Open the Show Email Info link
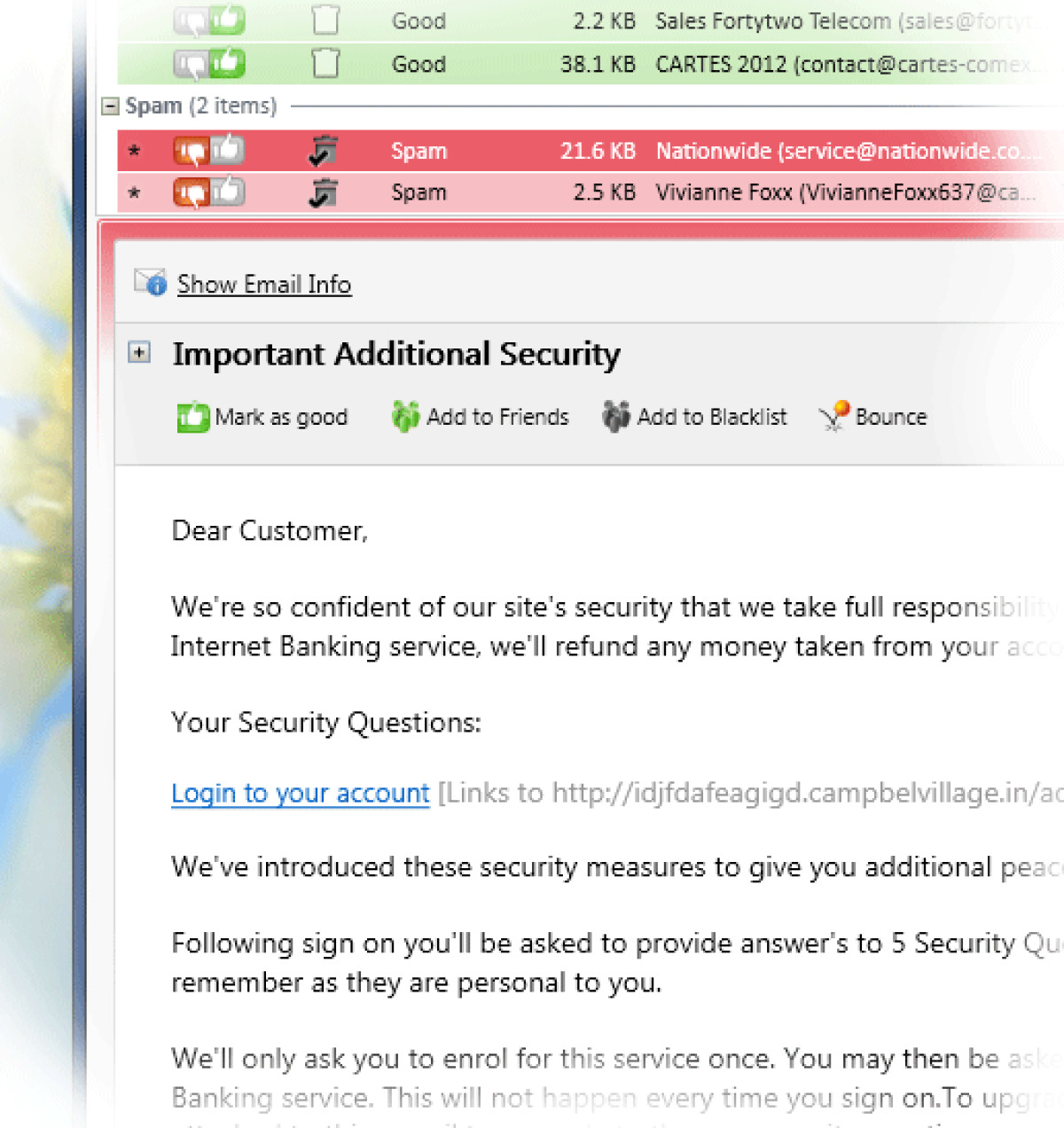Viewport: 1064px width, 1128px height. pos(263,284)
